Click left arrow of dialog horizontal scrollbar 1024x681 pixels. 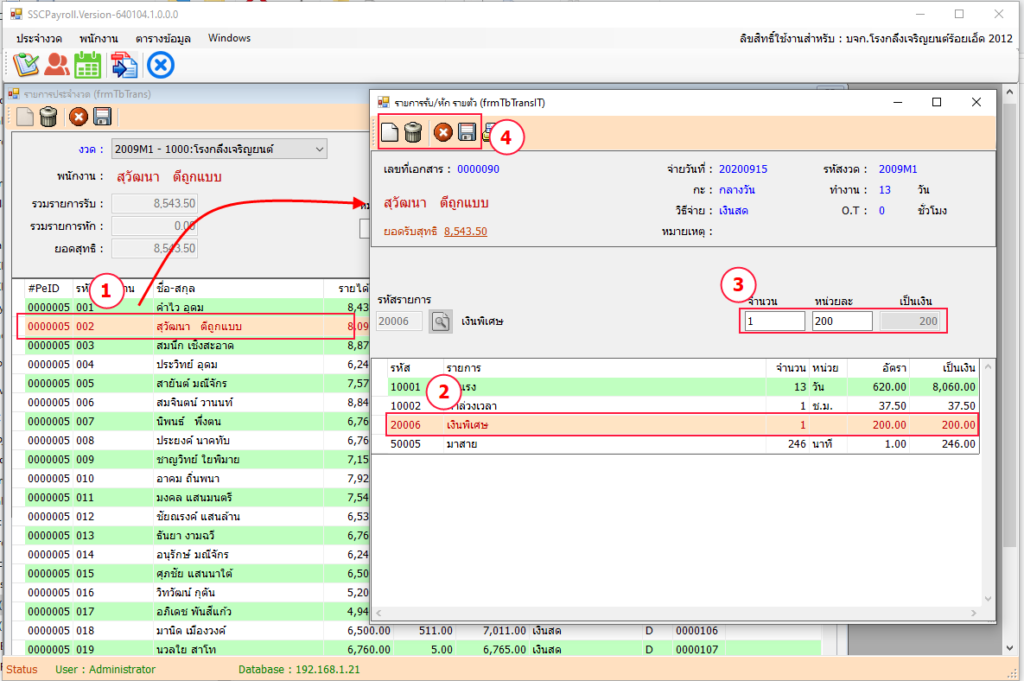pyautogui.click(x=378, y=613)
